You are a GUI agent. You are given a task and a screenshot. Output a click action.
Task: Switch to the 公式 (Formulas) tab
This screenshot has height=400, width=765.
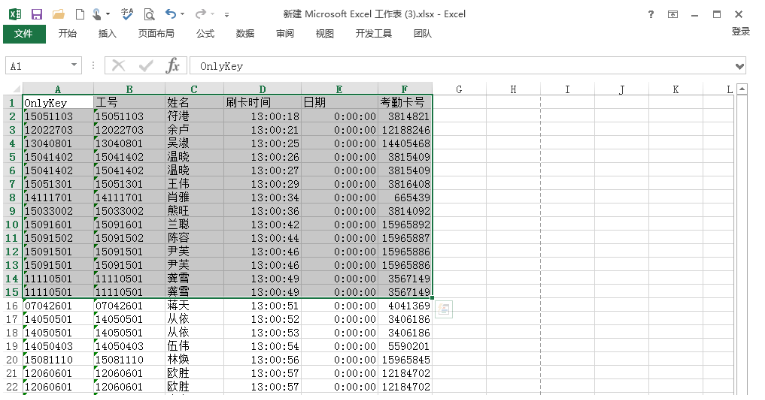tap(205, 33)
